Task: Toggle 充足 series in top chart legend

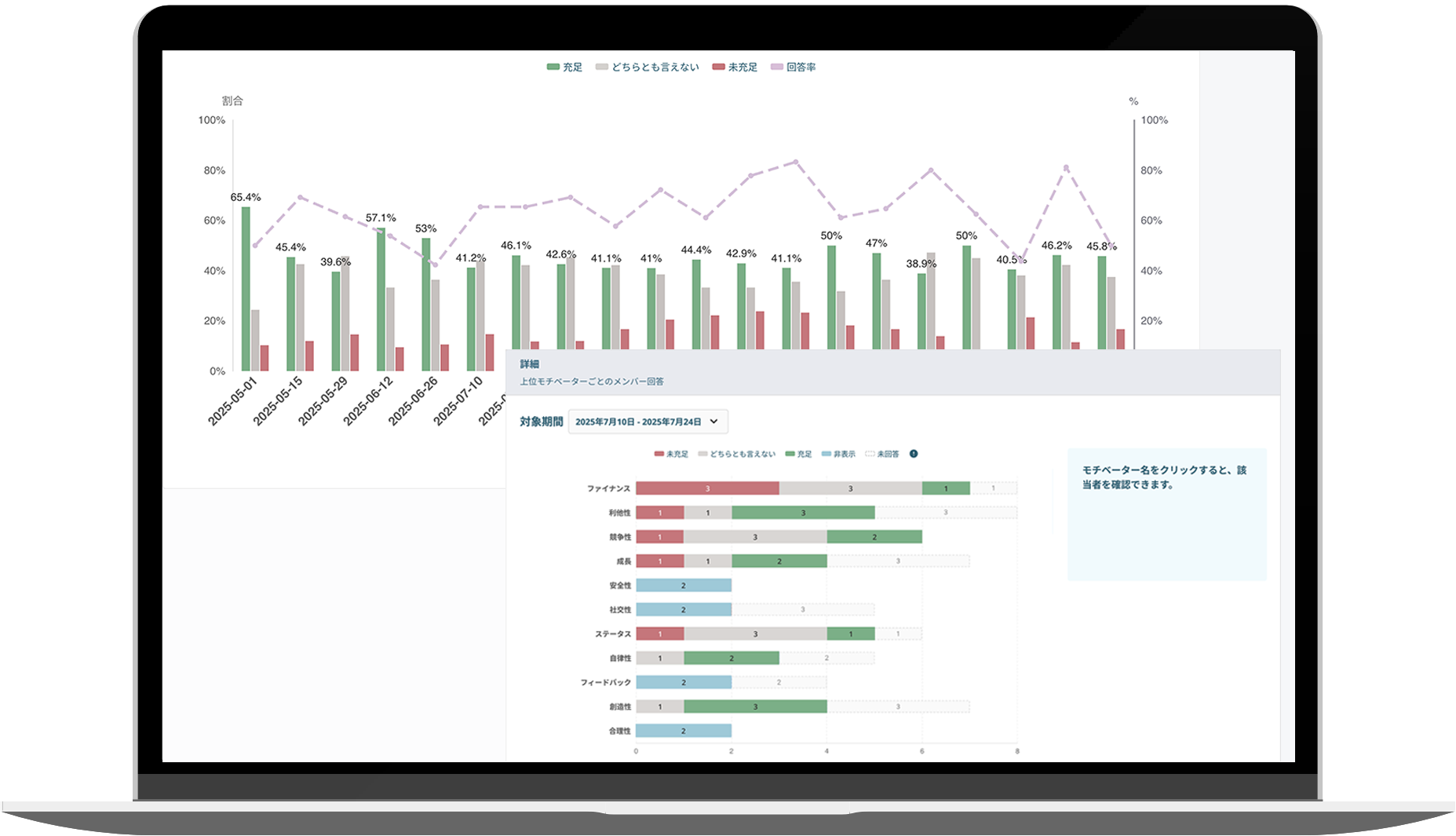Action: point(564,68)
